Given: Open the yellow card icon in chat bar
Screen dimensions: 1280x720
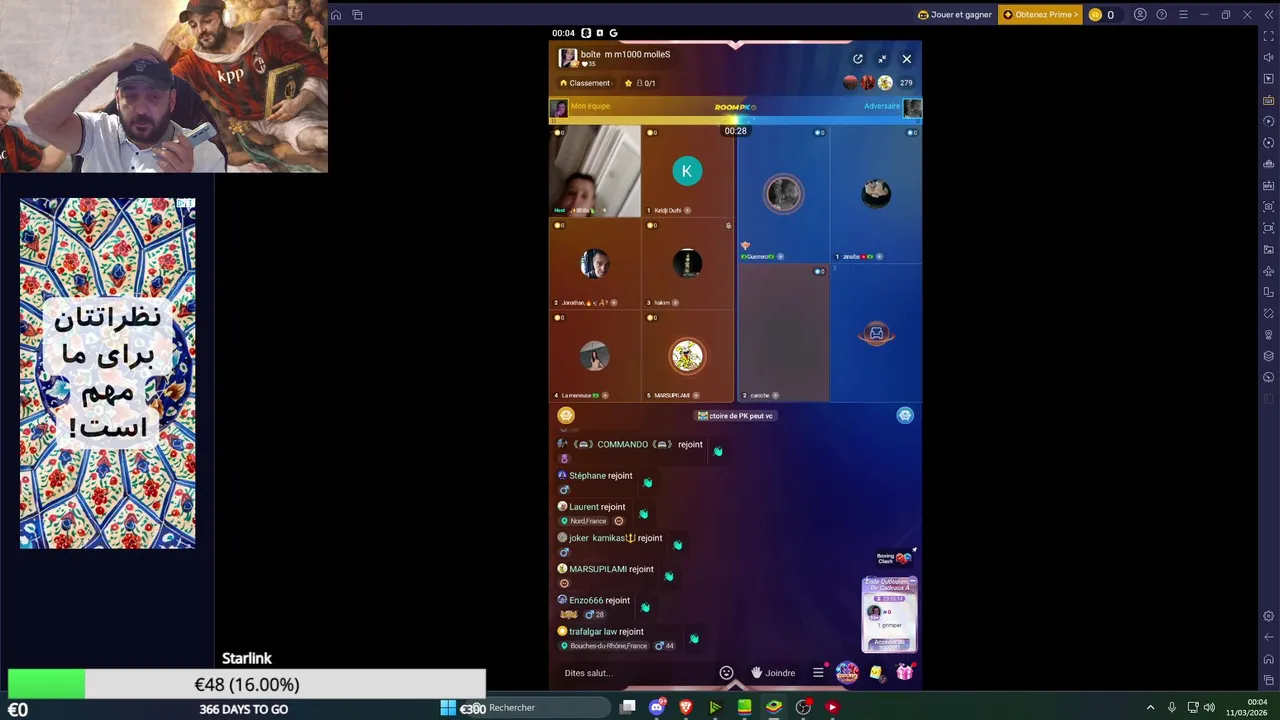Looking at the screenshot, I should [876, 673].
